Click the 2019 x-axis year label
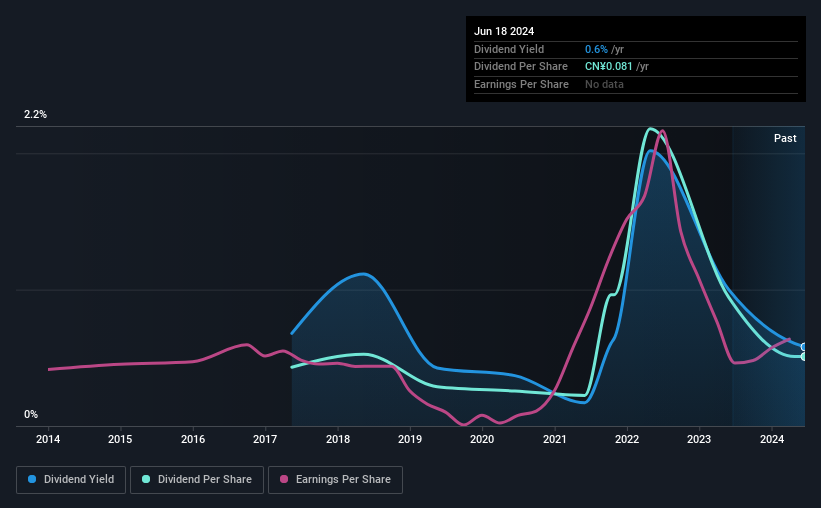 tap(410, 439)
